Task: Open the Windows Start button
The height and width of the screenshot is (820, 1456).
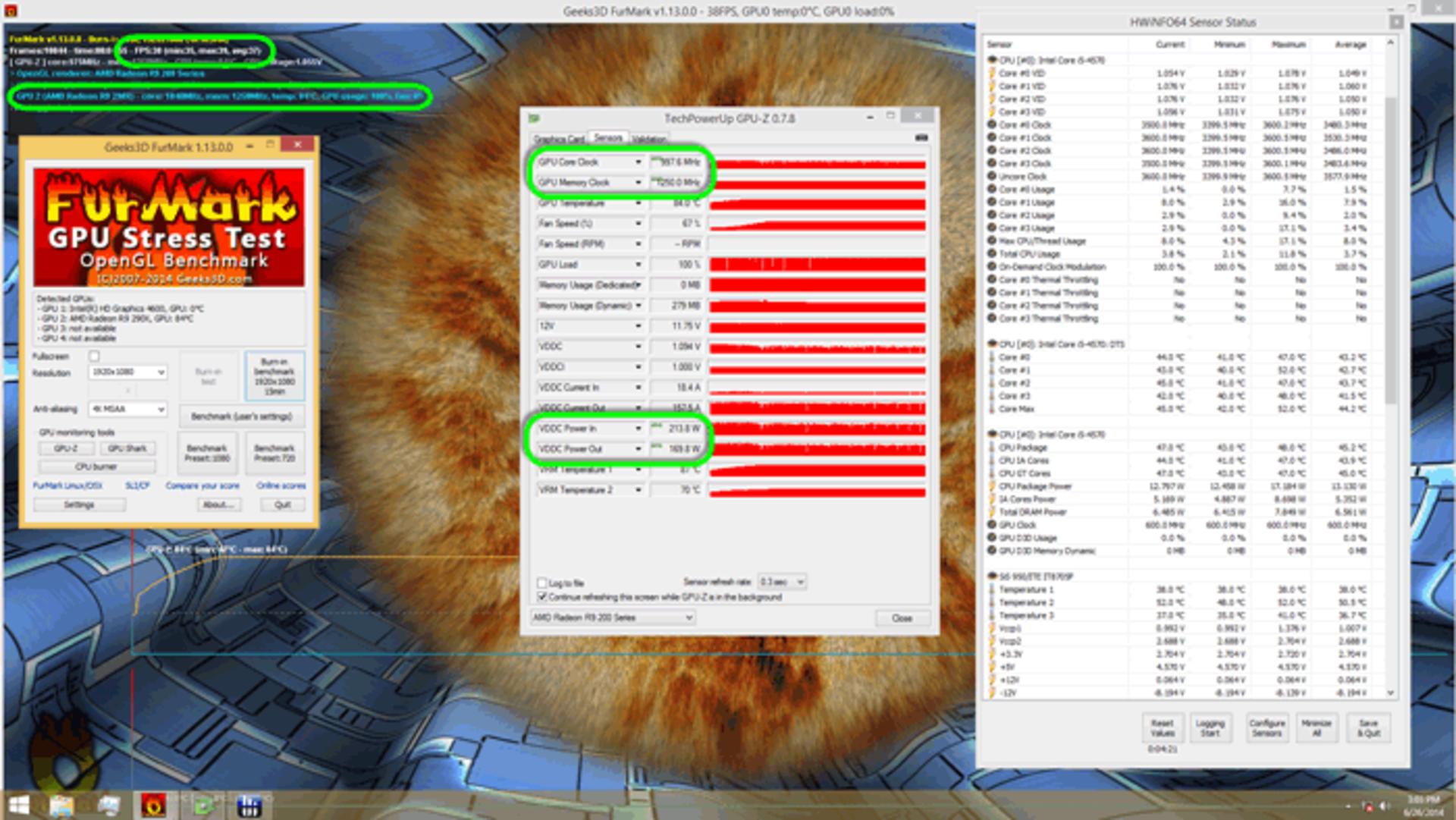Action: [x=19, y=806]
